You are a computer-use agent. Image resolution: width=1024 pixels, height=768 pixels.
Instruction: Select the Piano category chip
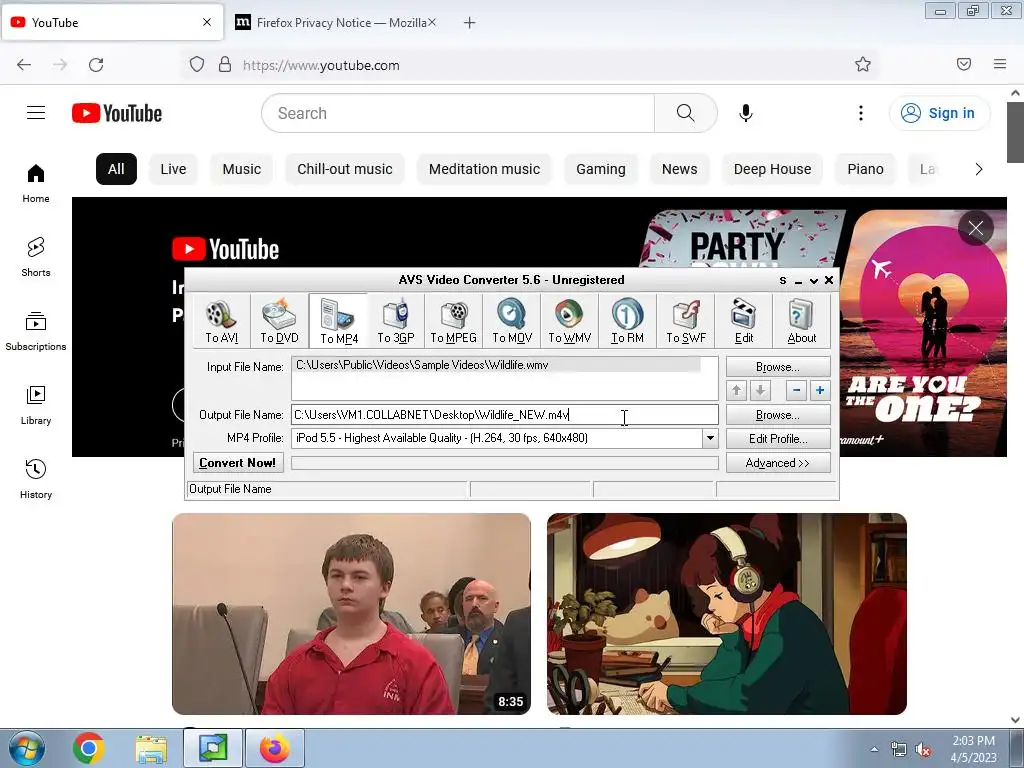click(865, 169)
